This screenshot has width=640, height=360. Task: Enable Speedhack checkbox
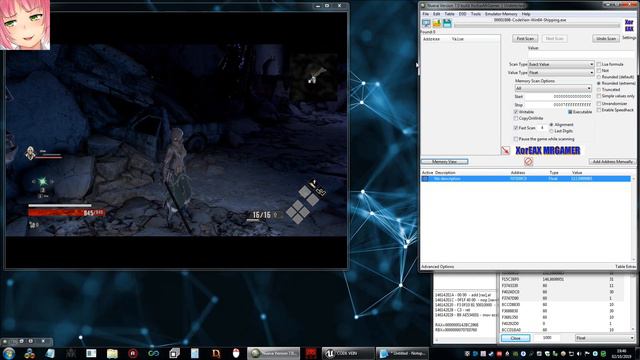(599, 110)
